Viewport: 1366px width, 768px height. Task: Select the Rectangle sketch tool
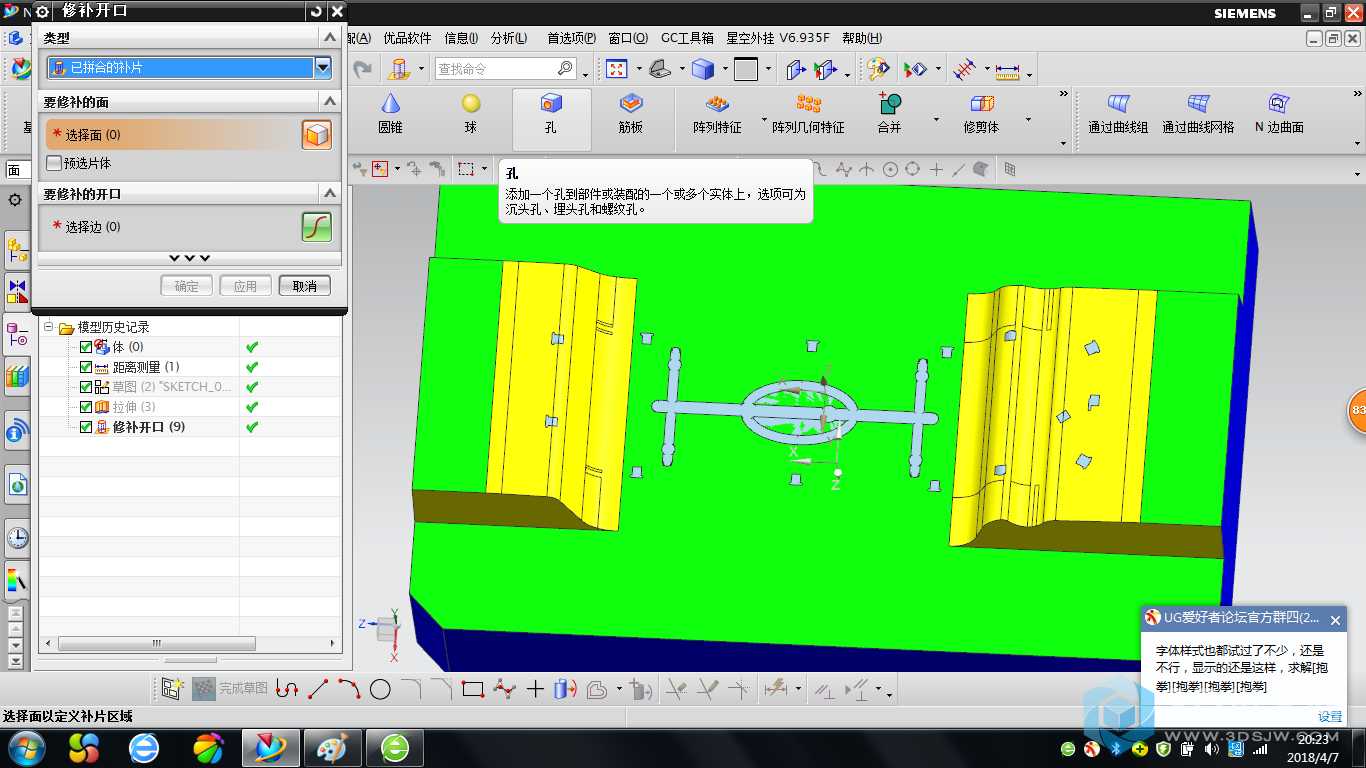point(473,689)
